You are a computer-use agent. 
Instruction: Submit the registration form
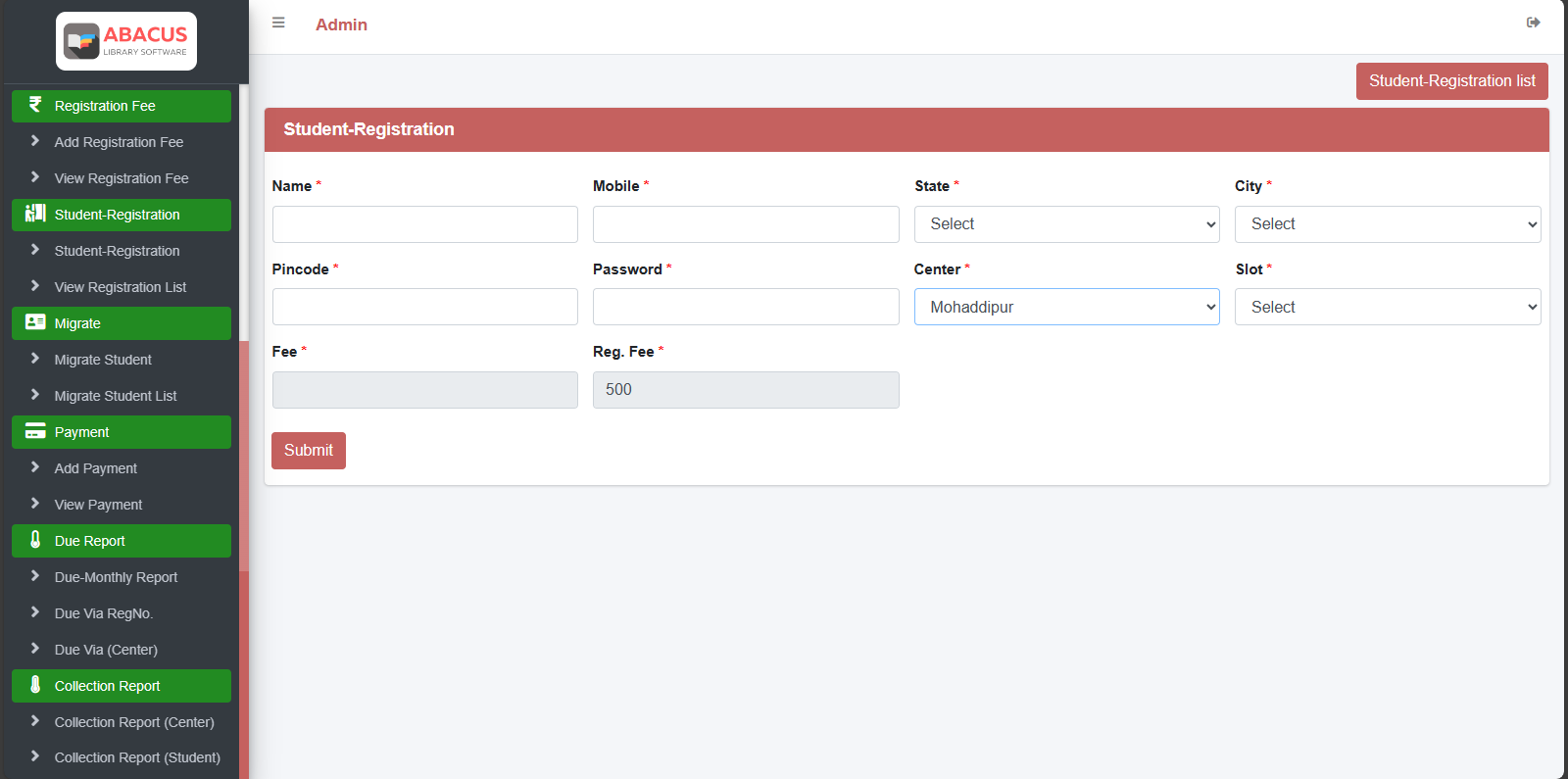(x=309, y=451)
